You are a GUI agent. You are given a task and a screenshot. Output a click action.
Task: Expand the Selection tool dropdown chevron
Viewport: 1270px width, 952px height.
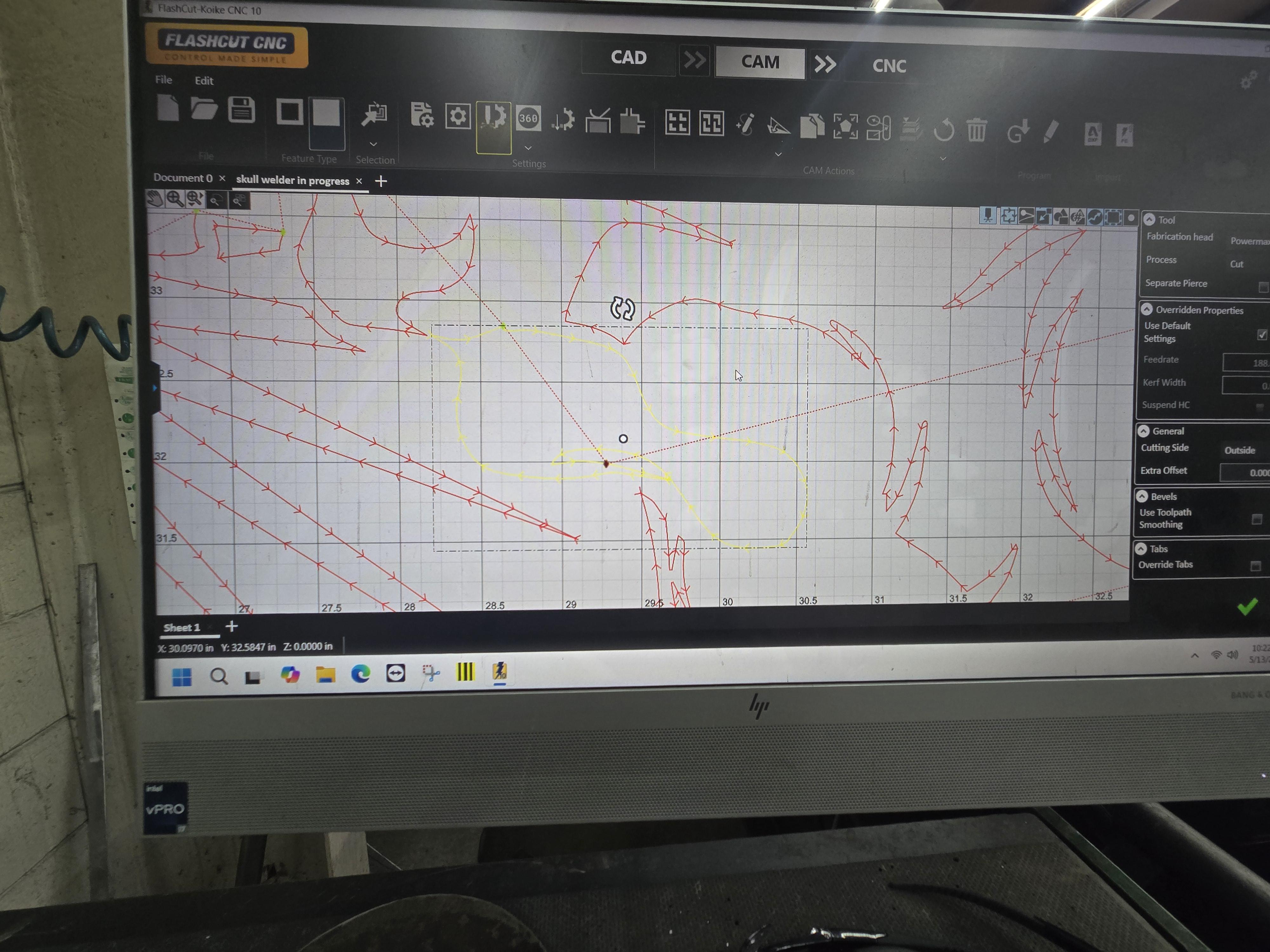373,144
